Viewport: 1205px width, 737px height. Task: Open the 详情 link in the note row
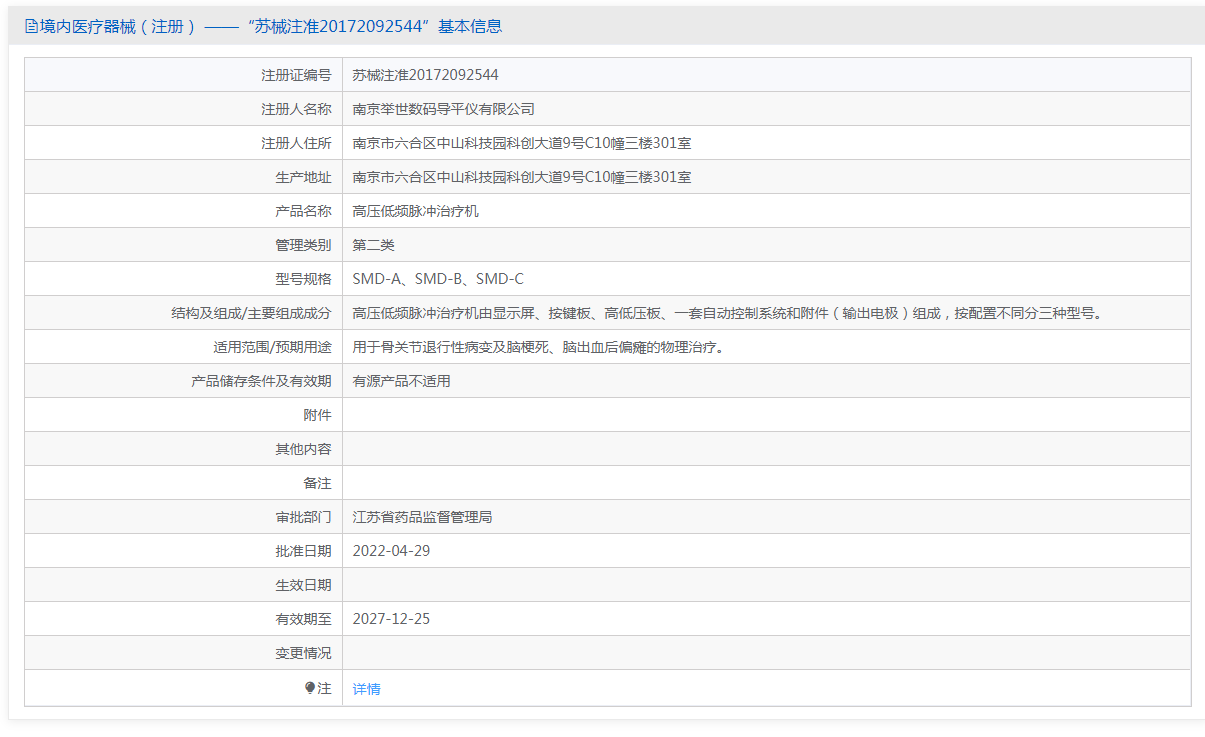point(366,689)
